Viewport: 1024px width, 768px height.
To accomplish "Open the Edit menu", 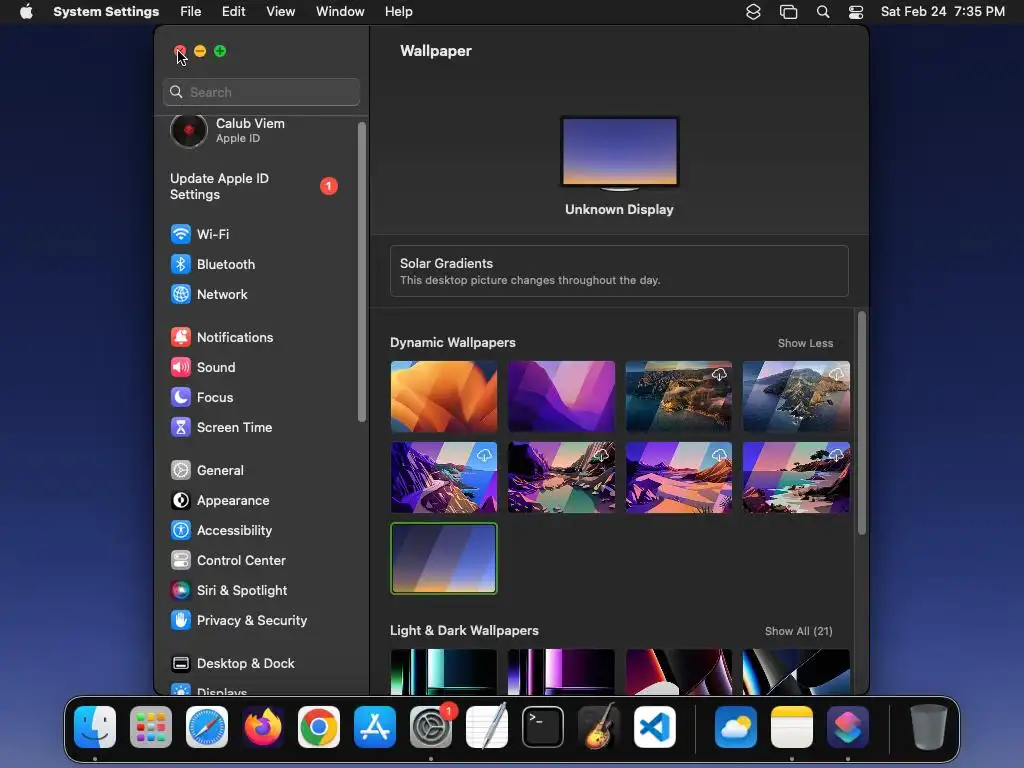I will coord(233,12).
